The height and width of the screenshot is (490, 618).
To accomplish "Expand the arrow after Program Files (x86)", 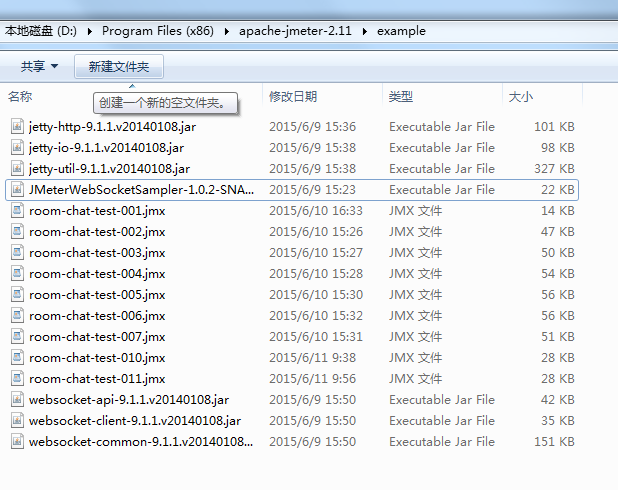I will click(227, 31).
